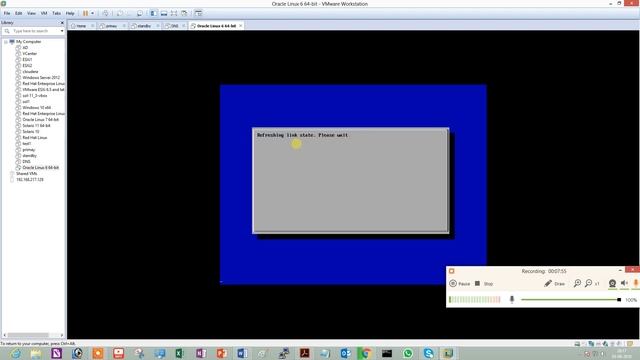Click the microphone volume slider

[x=571, y=300]
